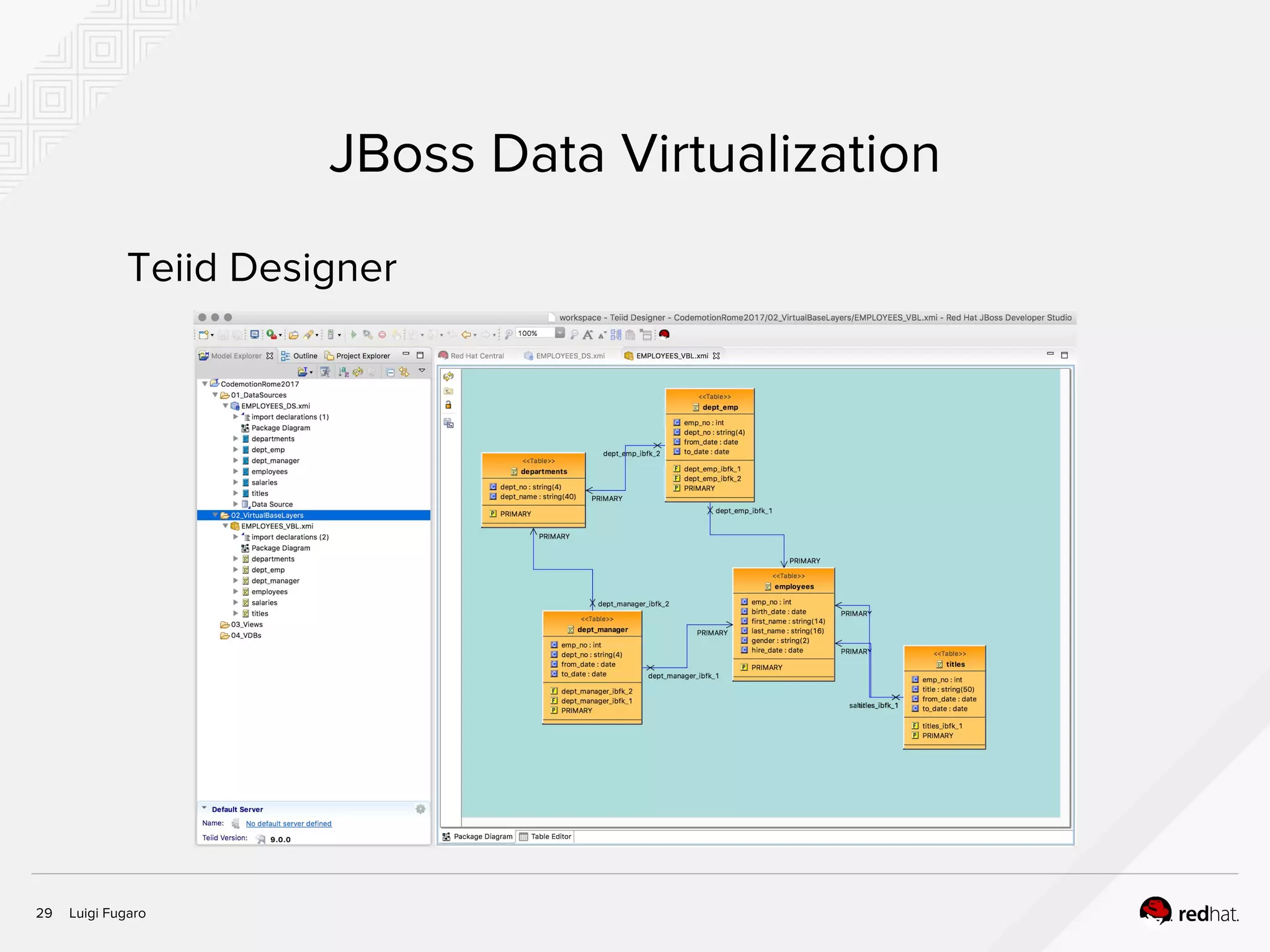
Task: Click the gear debug icon in toolbar
Action: (x=368, y=335)
